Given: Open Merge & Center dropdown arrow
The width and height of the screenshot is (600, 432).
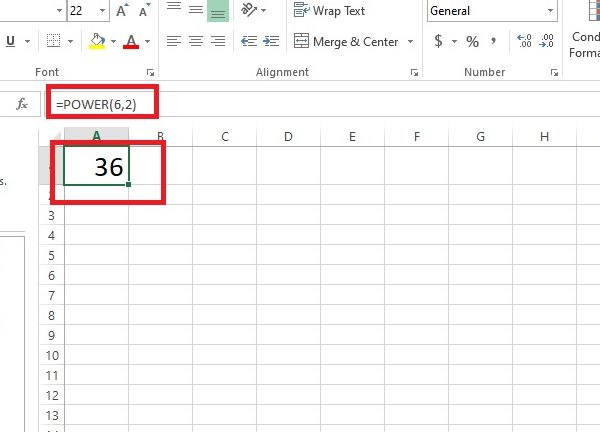Looking at the screenshot, I should tap(411, 41).
